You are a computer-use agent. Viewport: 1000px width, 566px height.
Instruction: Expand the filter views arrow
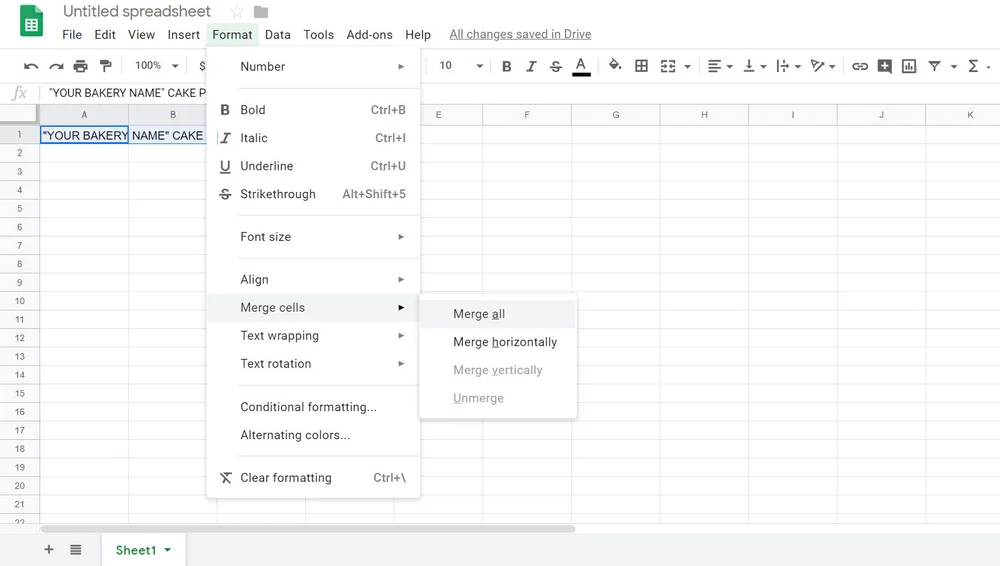[x=953, y=66]
